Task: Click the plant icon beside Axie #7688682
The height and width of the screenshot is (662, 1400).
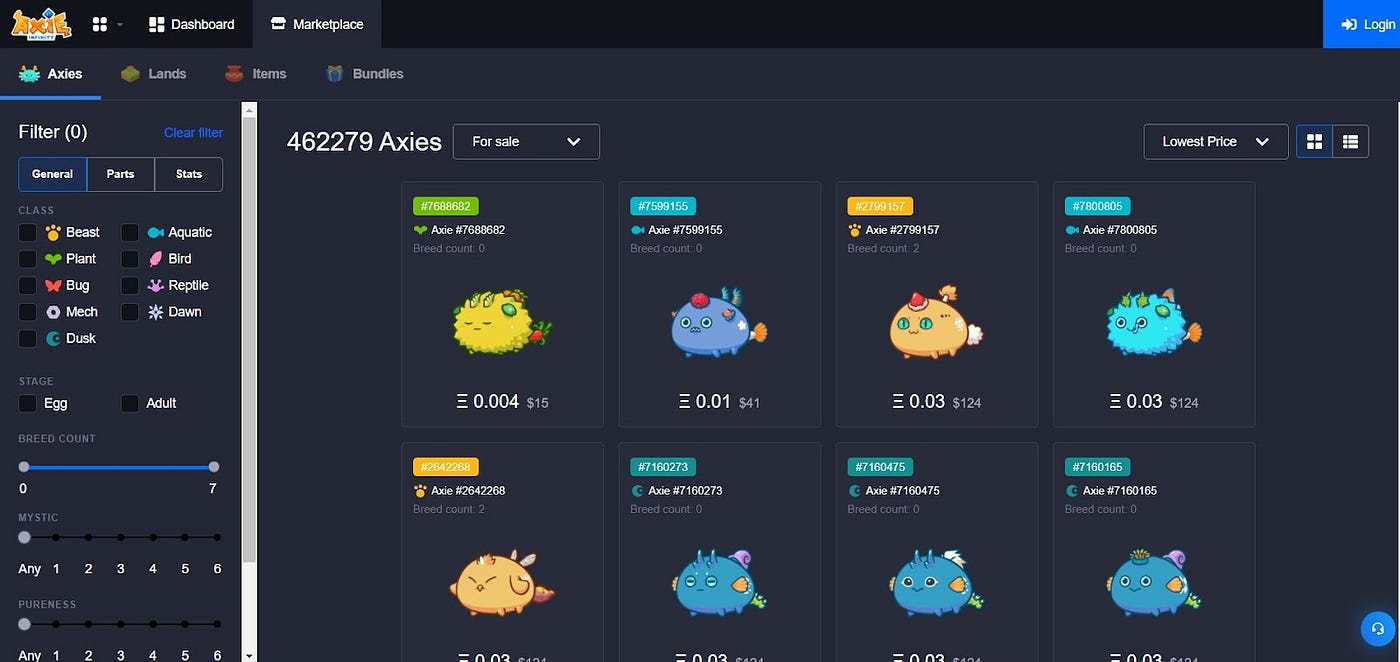Action: click(420, 230)
